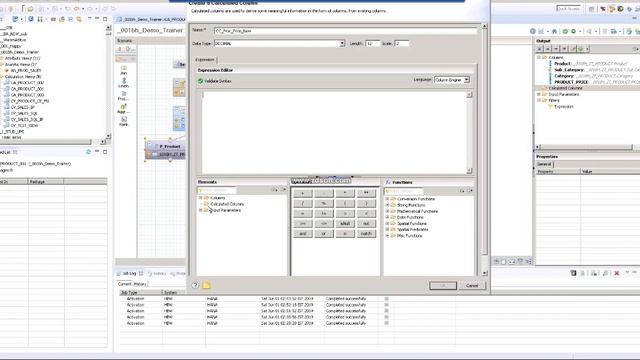Image resolution: width=640 pixels, height=360 pixels.
Task: Select the _001bh_Demo_Trainer editor tab
Action: point(151,19)
